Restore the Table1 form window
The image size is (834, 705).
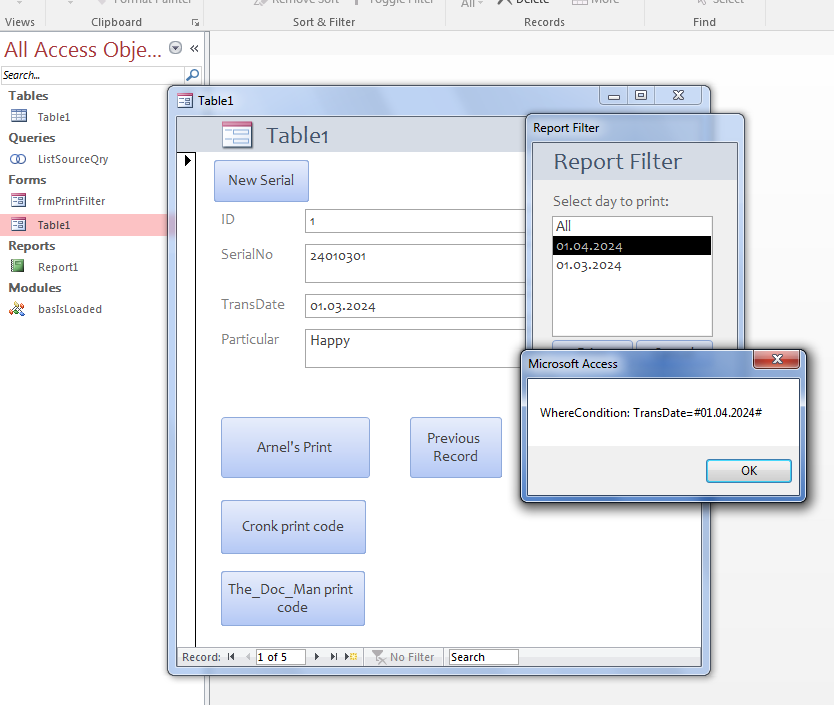coord(641,96)
